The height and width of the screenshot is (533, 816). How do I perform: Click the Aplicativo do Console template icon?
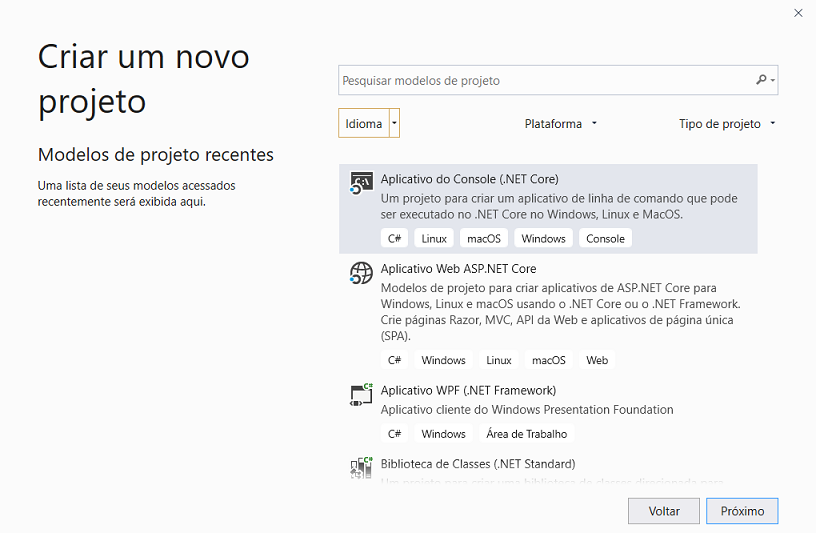click(361, 183)
